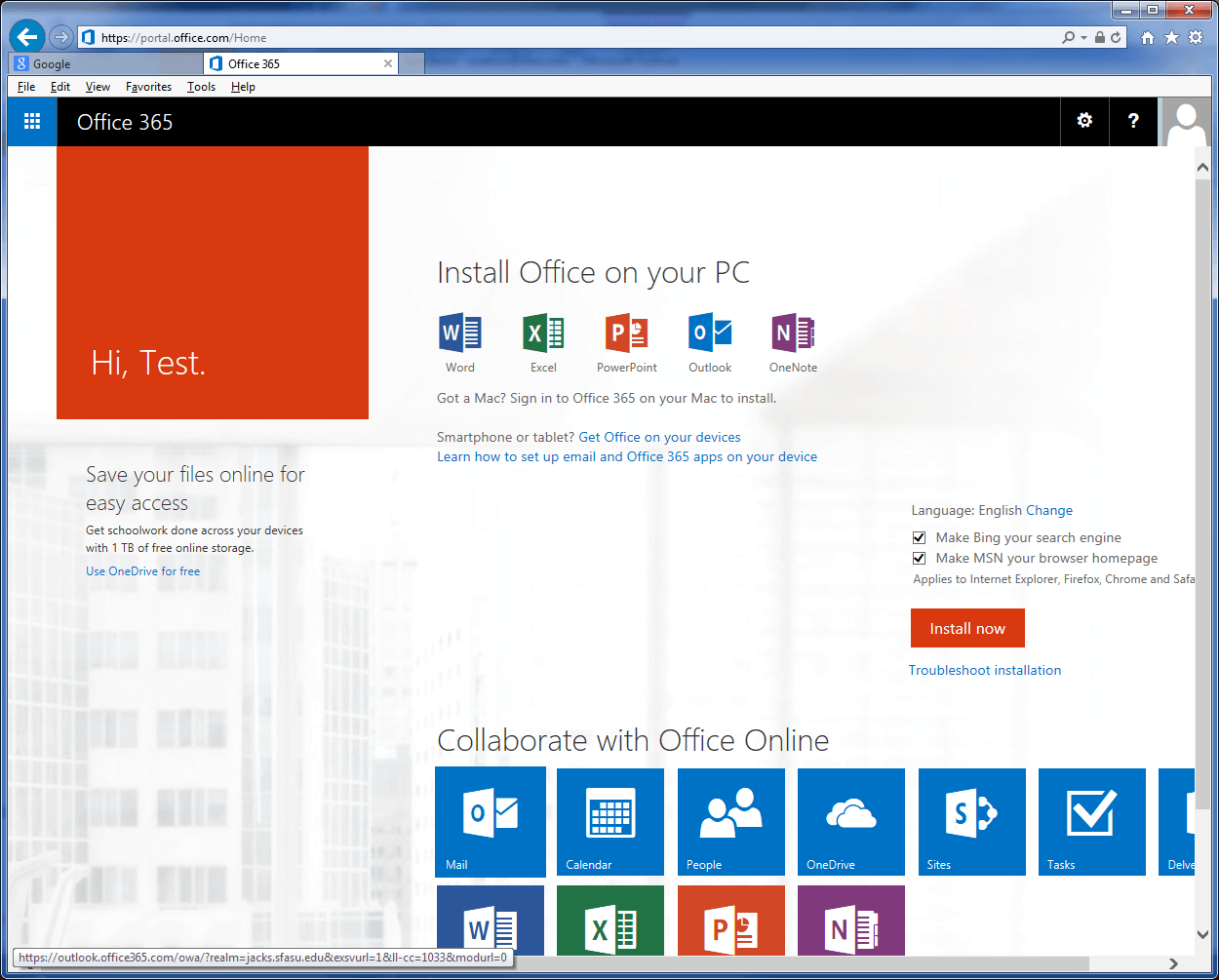The width and height of the screenshot is (1219, 980).
Task: Uncheck Make Bing your search engine
Action: click(x=919, y=537)
